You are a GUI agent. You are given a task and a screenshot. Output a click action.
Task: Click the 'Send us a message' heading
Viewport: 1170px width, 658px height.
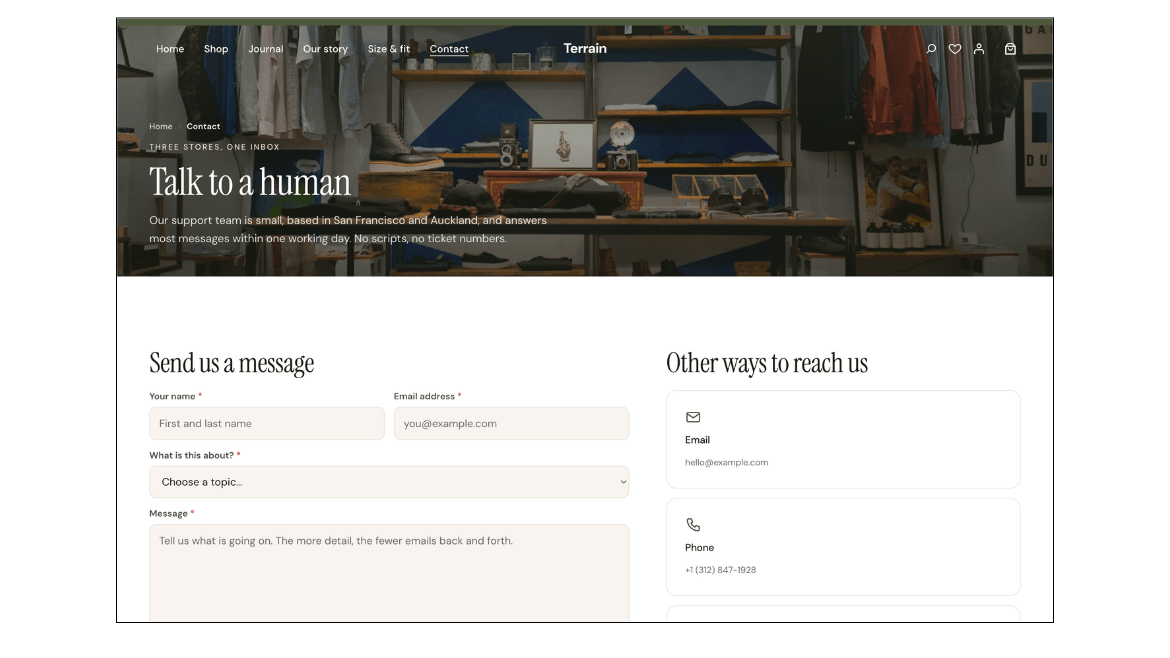[x=231, y=363]
